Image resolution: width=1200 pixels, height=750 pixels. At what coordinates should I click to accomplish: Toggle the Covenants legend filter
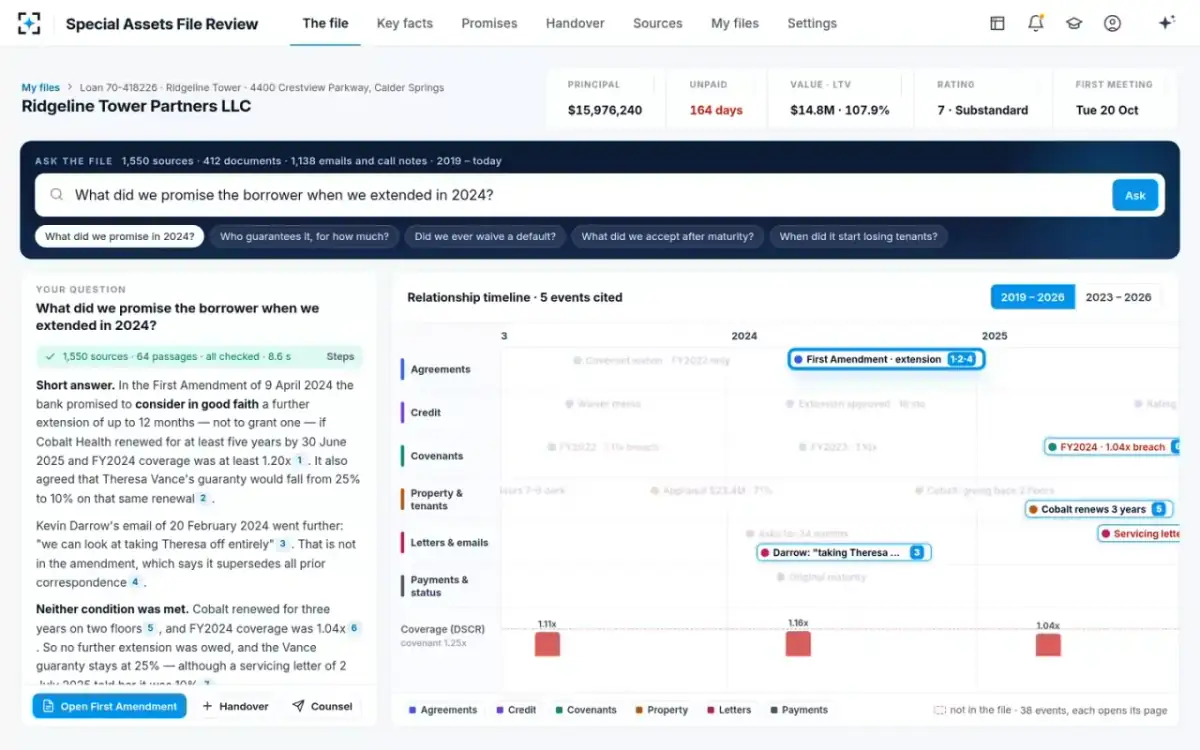(x=585, y=710)
